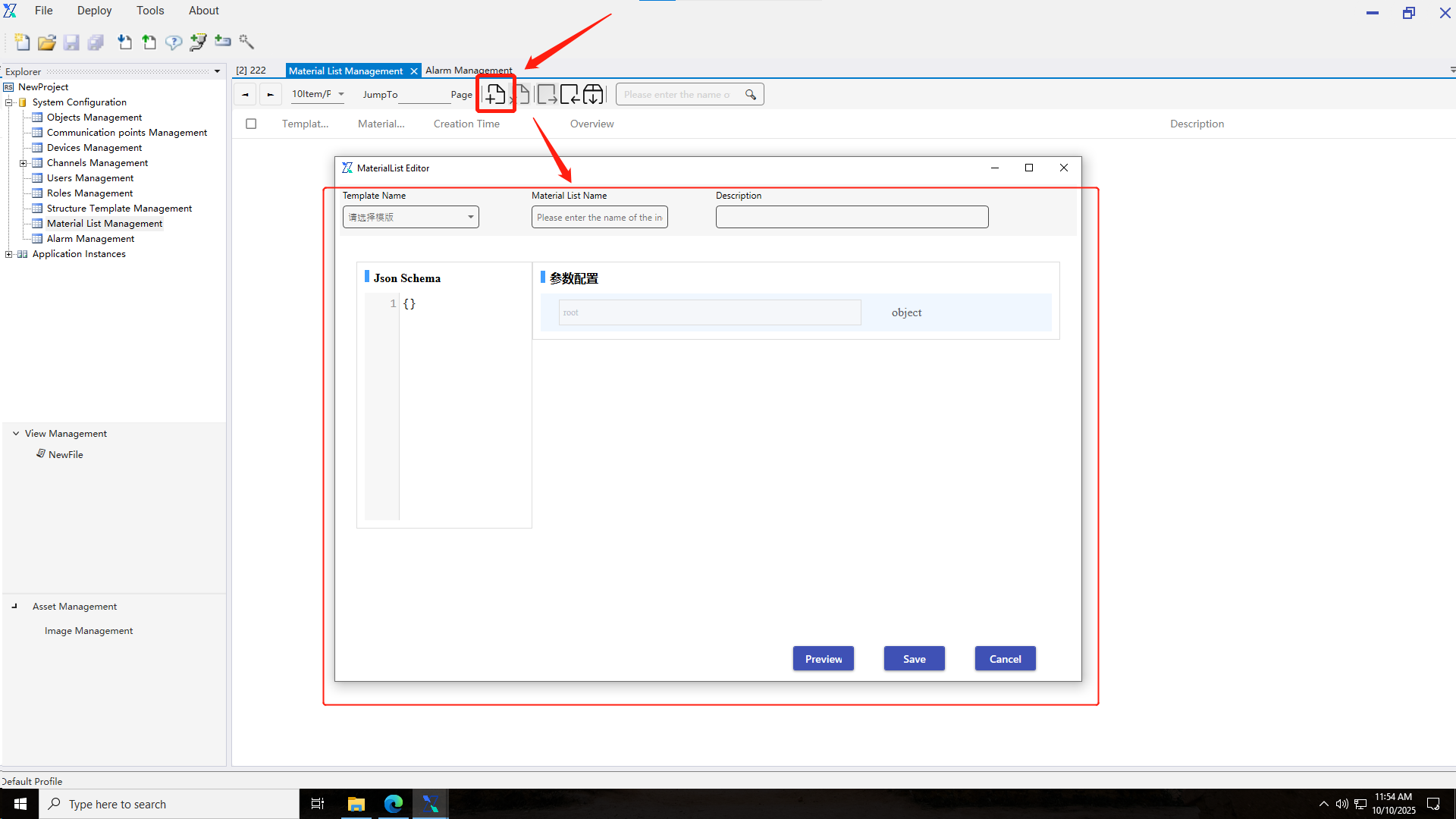
Task: Collapse the View Management section
Action: (16, 434)
